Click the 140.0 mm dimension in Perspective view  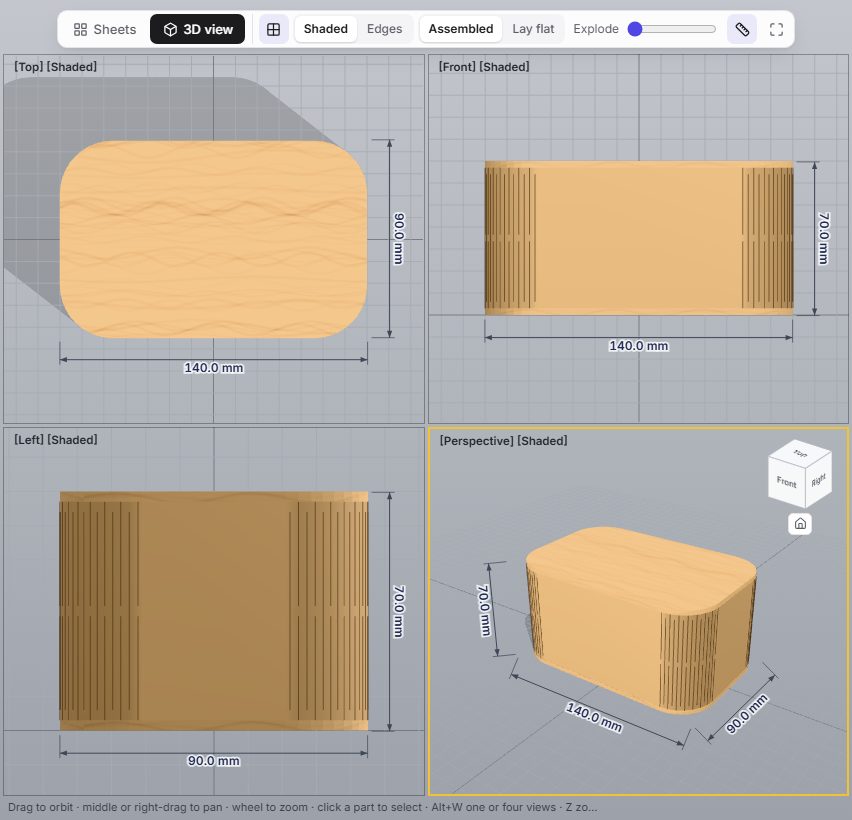(594, 717)
